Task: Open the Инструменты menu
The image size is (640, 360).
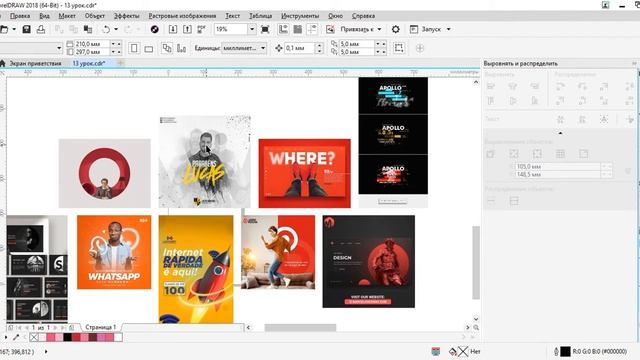Action: (300, 16)
